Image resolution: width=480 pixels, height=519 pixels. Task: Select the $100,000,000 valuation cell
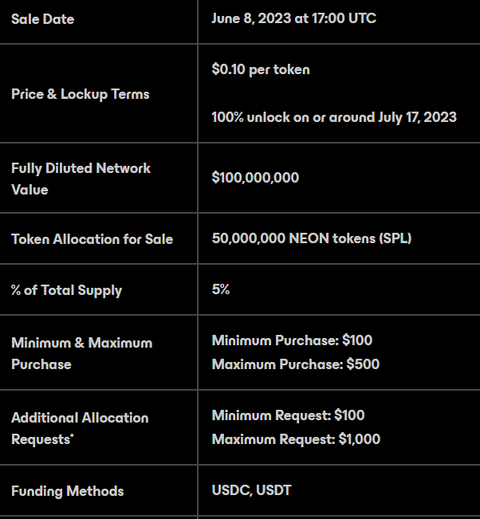pos(255,177)
